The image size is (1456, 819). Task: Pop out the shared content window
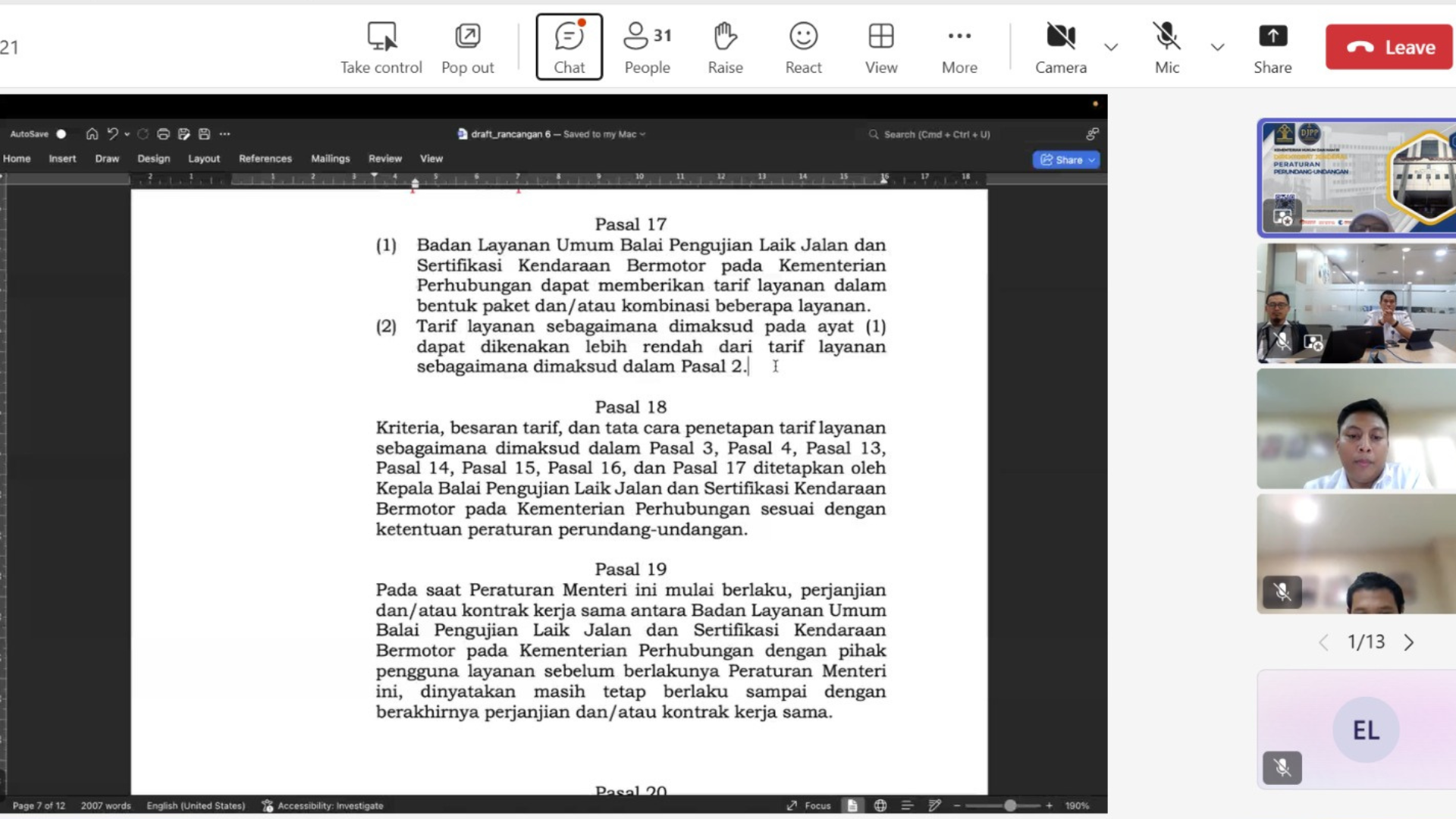[467, 48]
